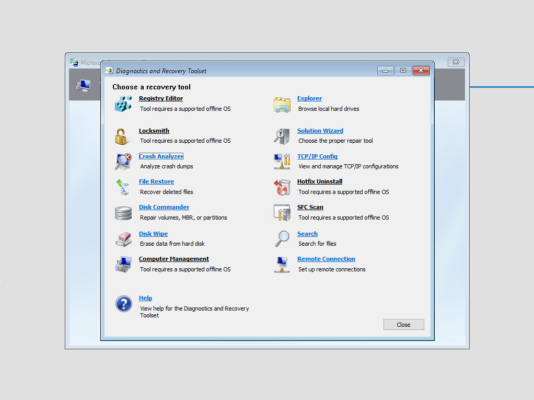The height and width of the screenshot is (400, 534).
Task: Click the Disk Wipe eraser icon
Action: [x=123, y=239]
